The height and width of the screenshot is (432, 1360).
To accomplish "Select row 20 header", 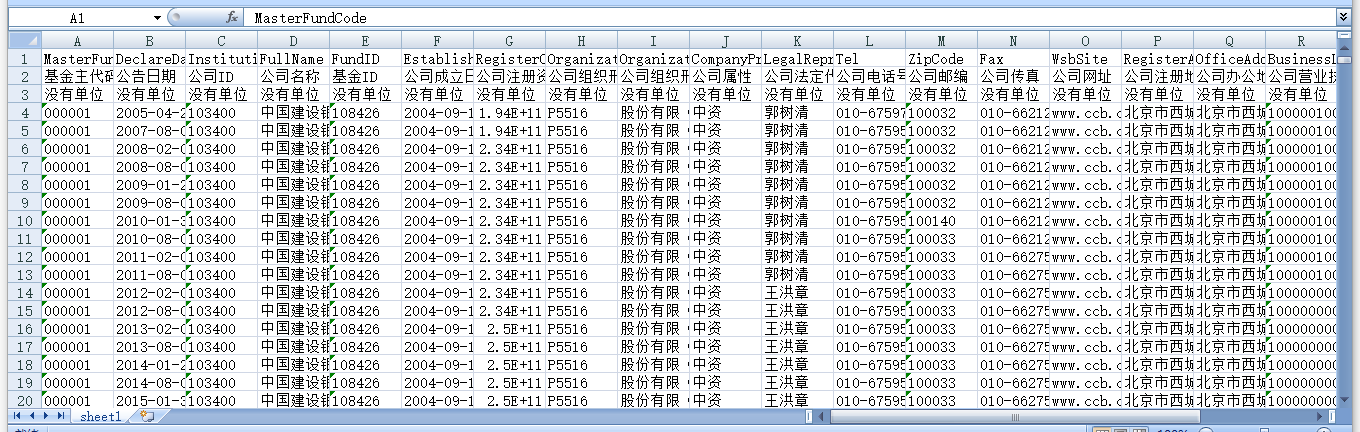I will point(25,401).
